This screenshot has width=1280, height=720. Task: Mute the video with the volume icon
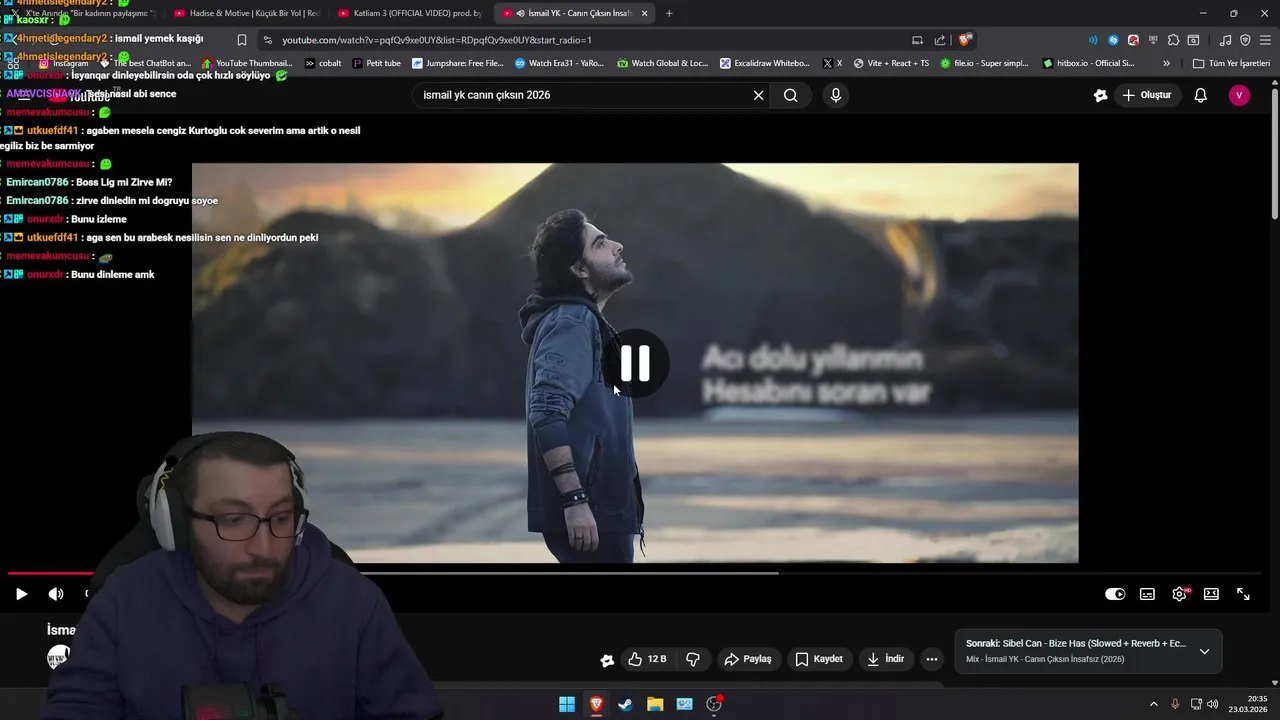click(56, 594)
